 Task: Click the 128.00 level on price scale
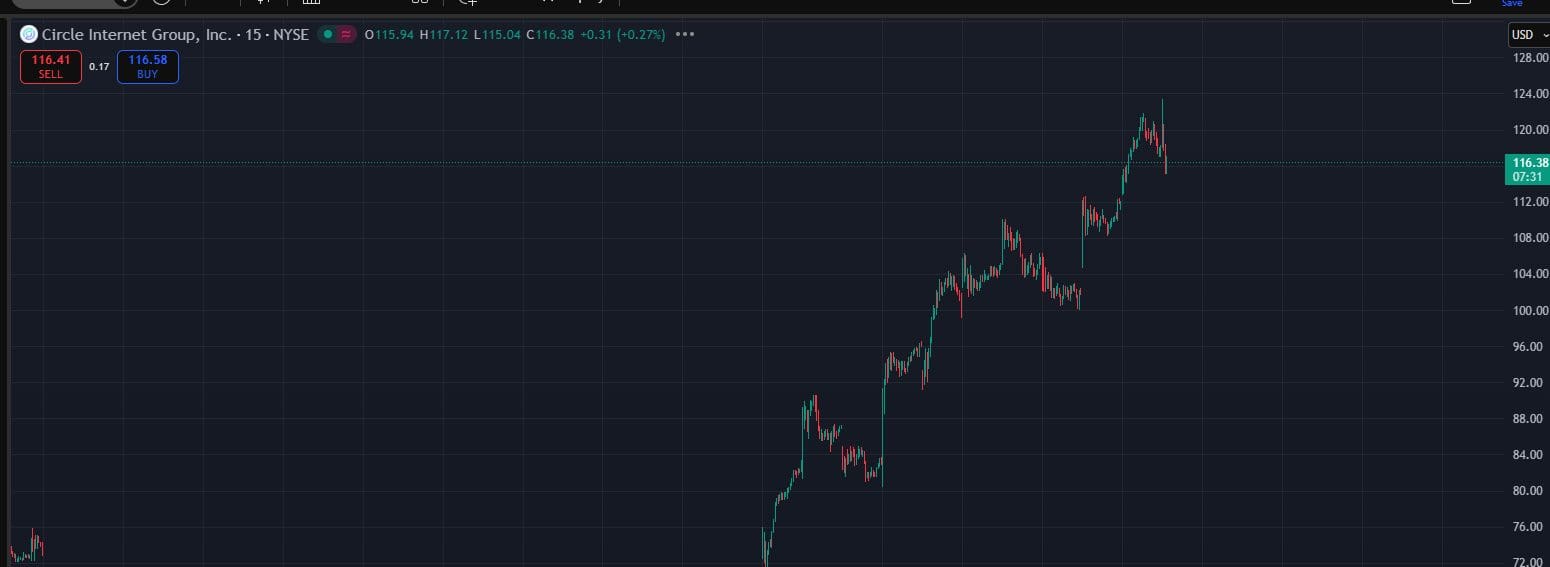1530,58
